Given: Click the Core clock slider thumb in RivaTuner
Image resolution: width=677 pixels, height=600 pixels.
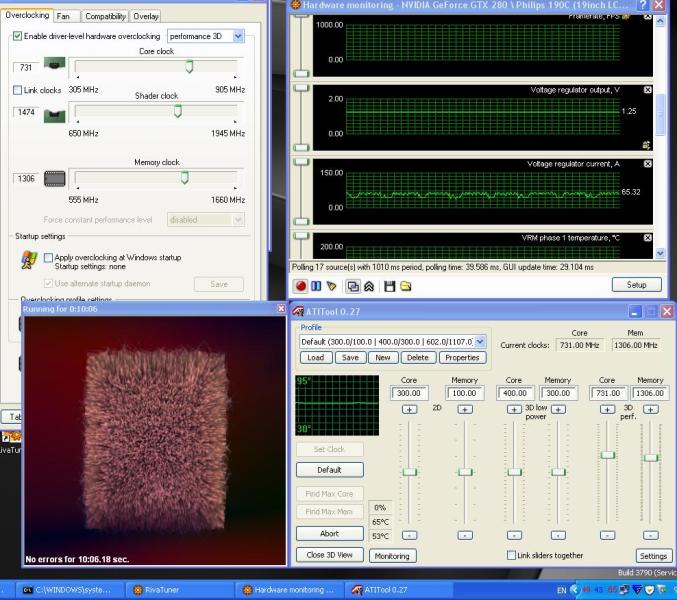Looking at the screenshot, I should pyautogui.click(x=189, y=66).
